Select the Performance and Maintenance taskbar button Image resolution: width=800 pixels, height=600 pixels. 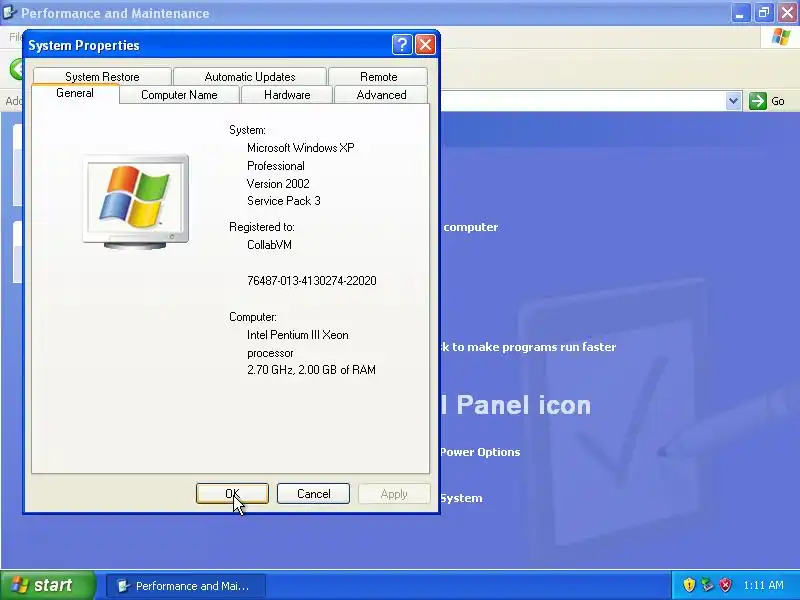pos(186,586)
